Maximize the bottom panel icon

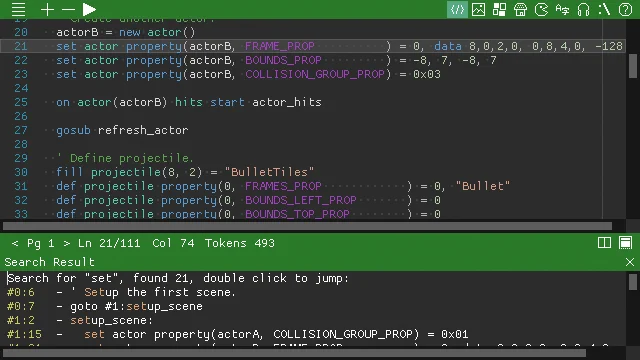(625, 242)
